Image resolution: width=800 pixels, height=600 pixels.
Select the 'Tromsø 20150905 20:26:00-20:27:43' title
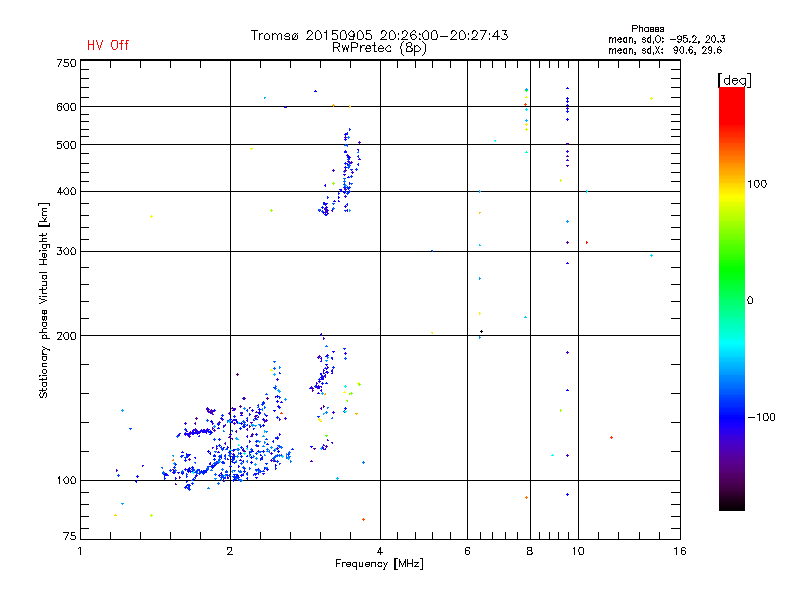(x=379, y=35)
